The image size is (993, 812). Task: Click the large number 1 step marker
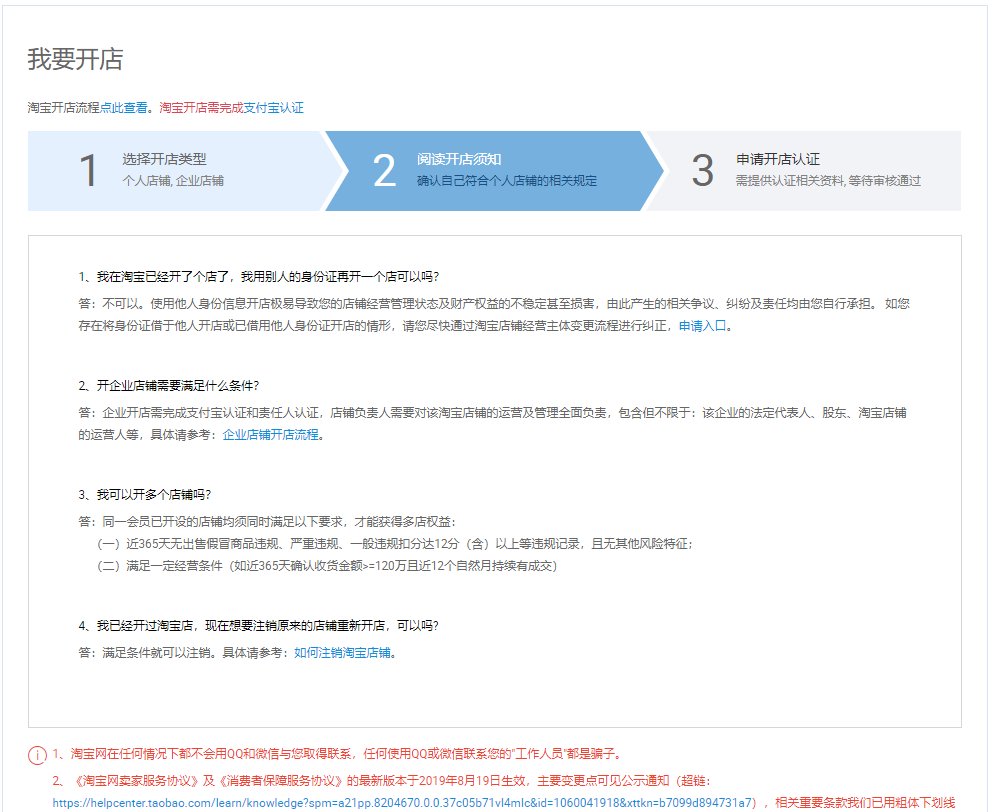pos(89,171)
